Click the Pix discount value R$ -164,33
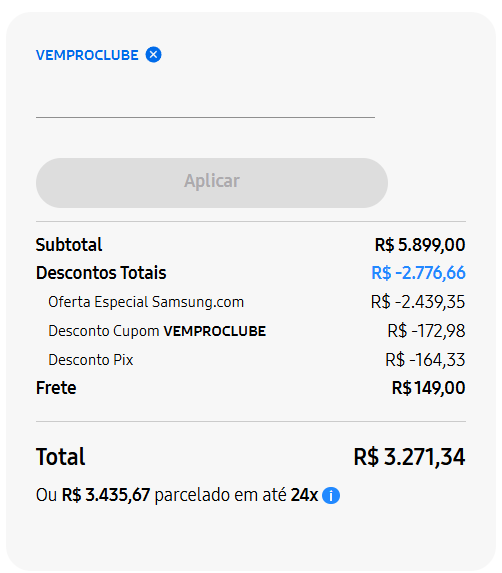The height and width of the screenshot is (573, 502). pos(425,360)
